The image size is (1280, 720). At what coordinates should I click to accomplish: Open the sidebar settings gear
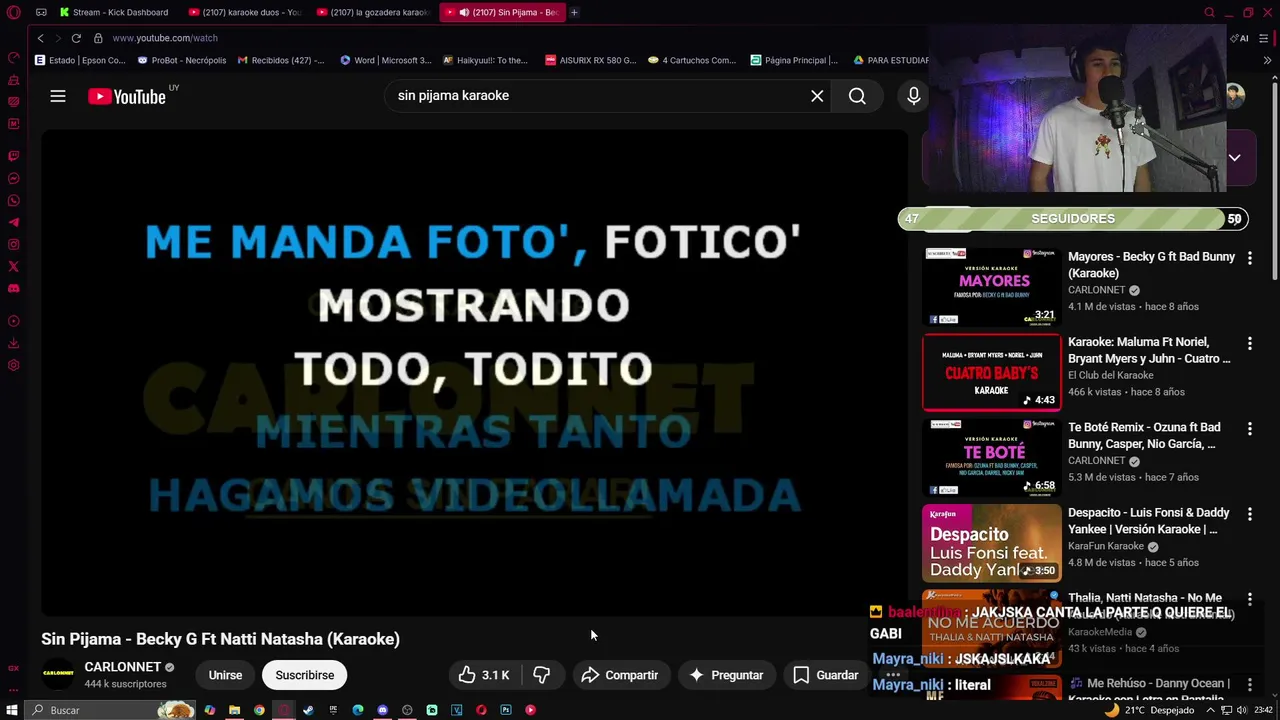[14, 365]
